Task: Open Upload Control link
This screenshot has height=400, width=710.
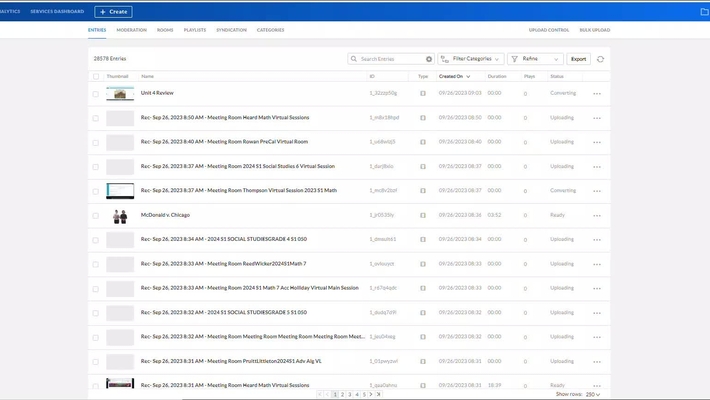Action: pyautogui.click(x=549, y=30)
